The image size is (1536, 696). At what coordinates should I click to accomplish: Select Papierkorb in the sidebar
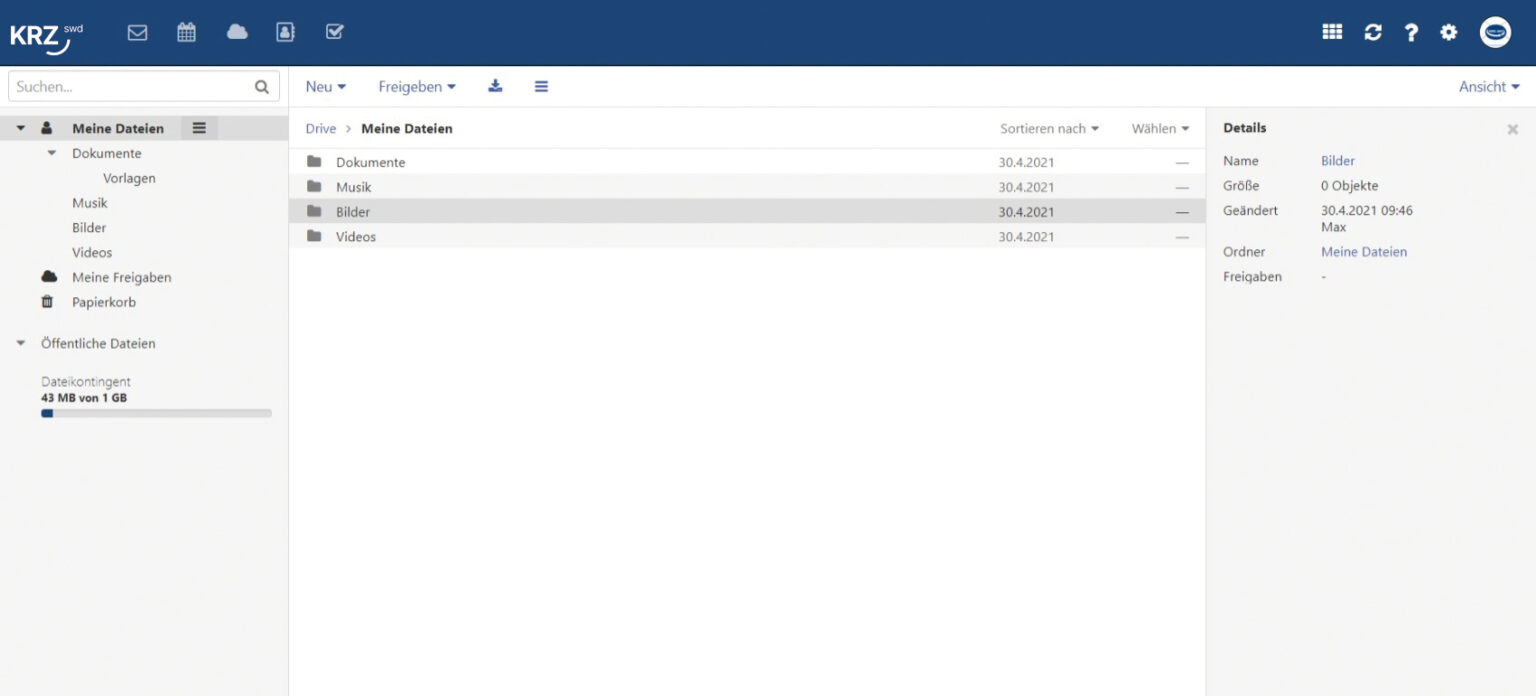103,302
